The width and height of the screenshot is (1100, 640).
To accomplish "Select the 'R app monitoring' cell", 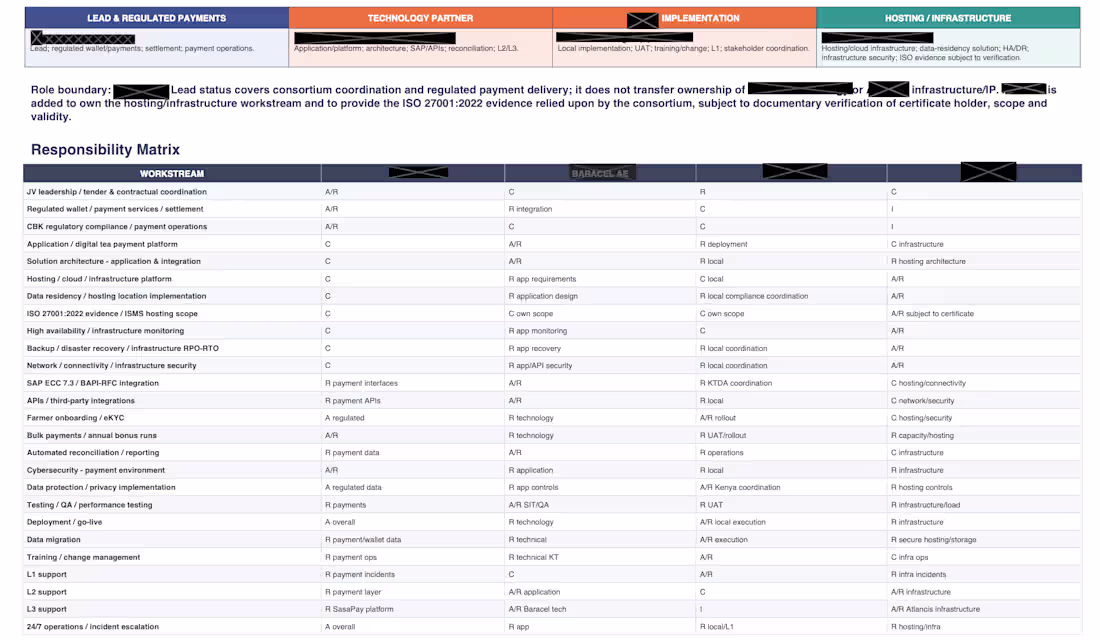I will pyautogui.click(x=538, y=331).
